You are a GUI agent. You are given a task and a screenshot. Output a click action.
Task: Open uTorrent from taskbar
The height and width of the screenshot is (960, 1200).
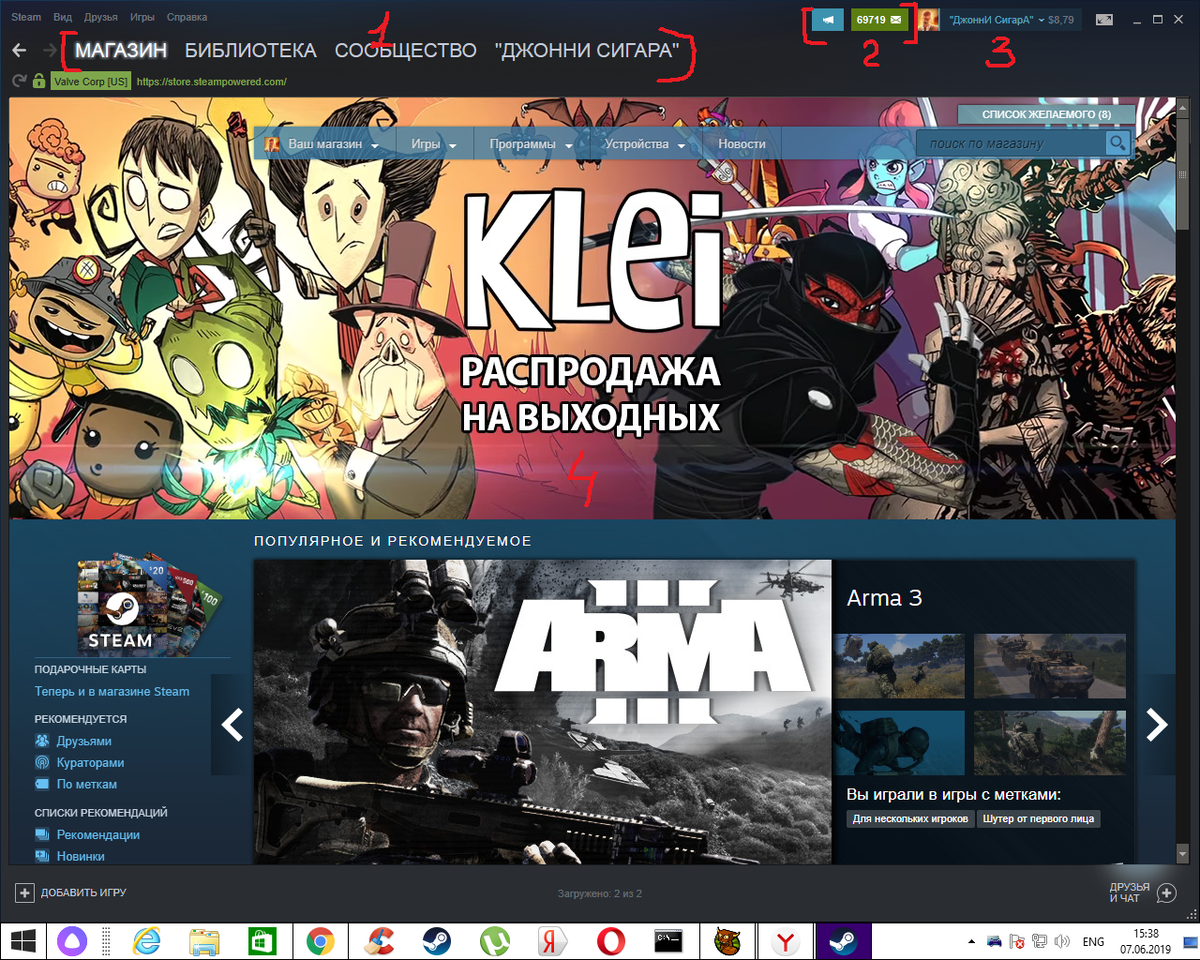tap(493, 941)
